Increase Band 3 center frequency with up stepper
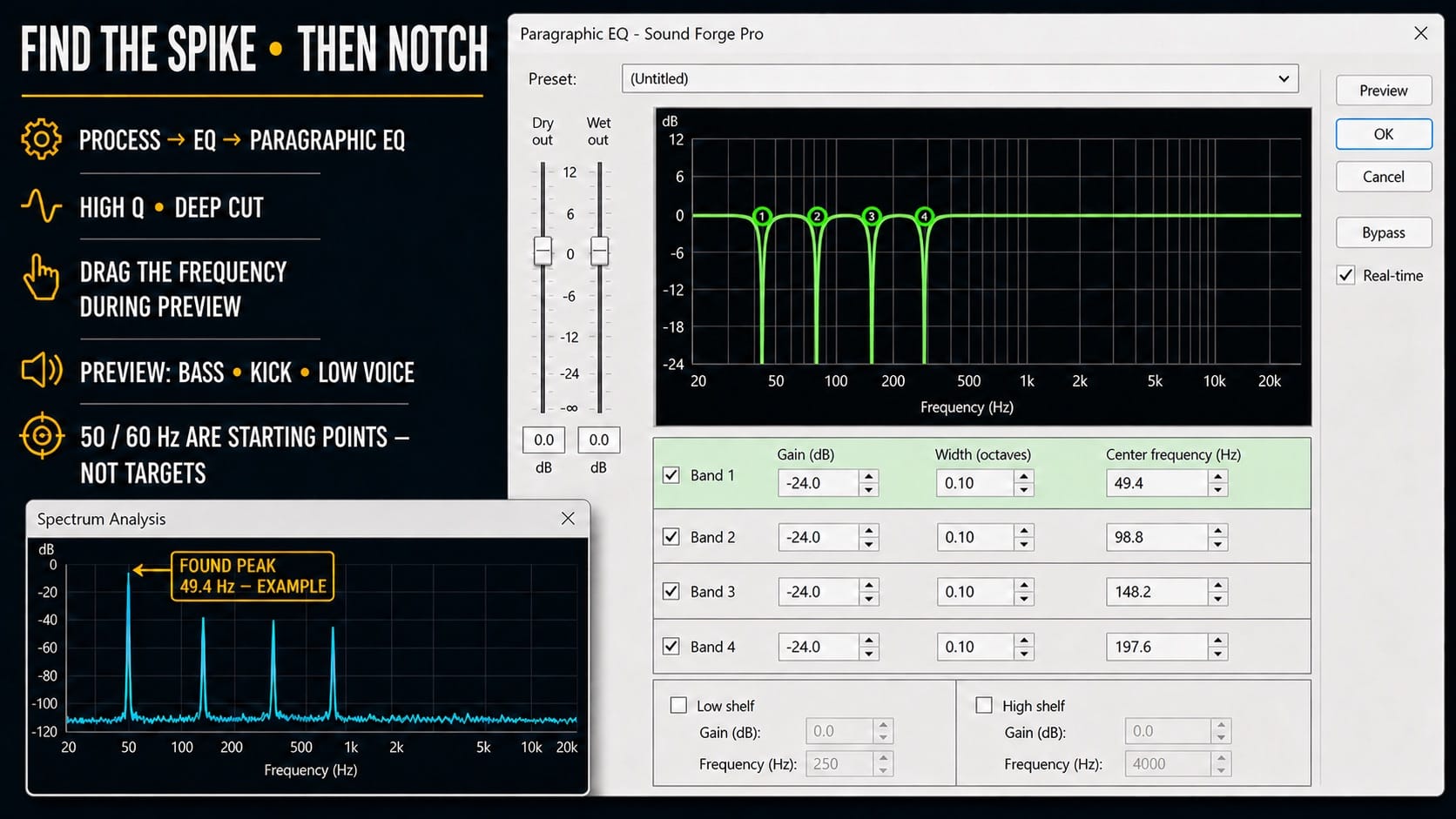 1218,585
